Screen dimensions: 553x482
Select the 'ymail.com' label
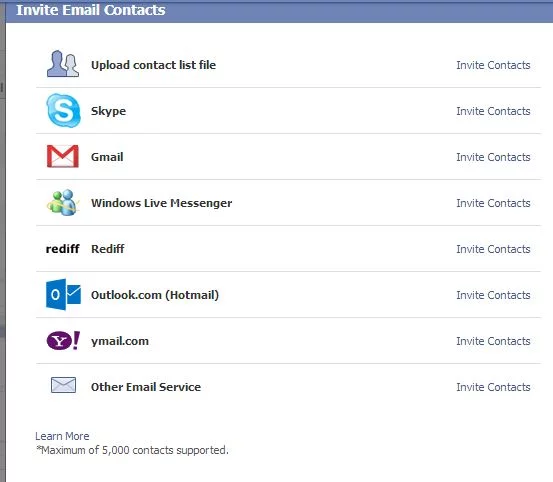point(120,341)
